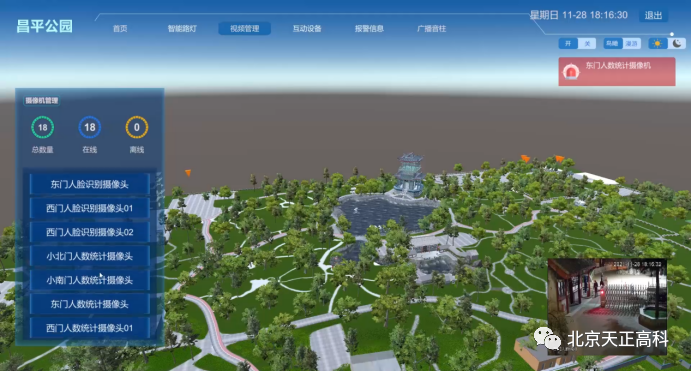Open the 报警信息 alarm info tab
Screen dimensions: 692x371
pos(369,29)
